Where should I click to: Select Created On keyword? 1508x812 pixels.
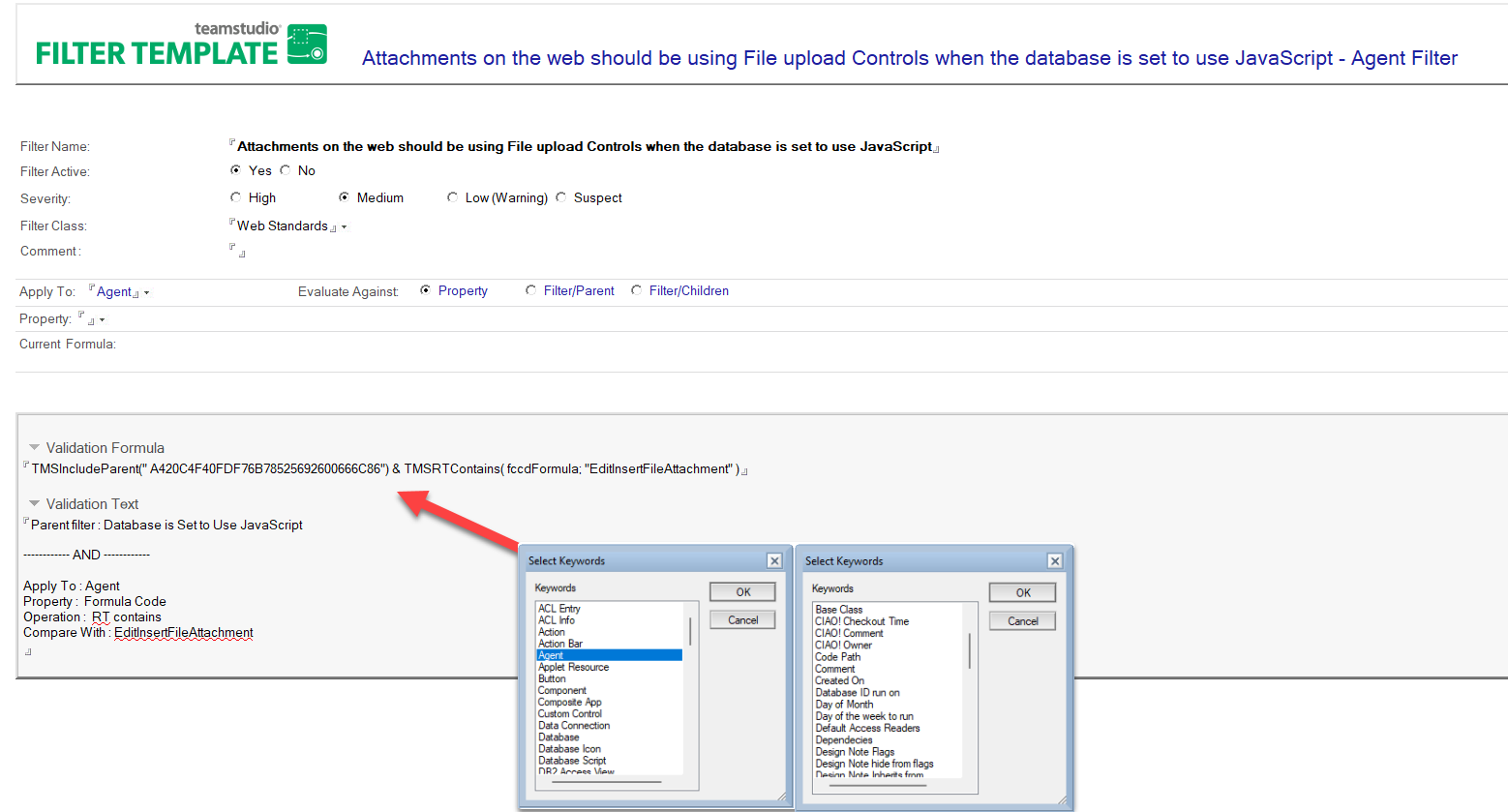(839, 680)
